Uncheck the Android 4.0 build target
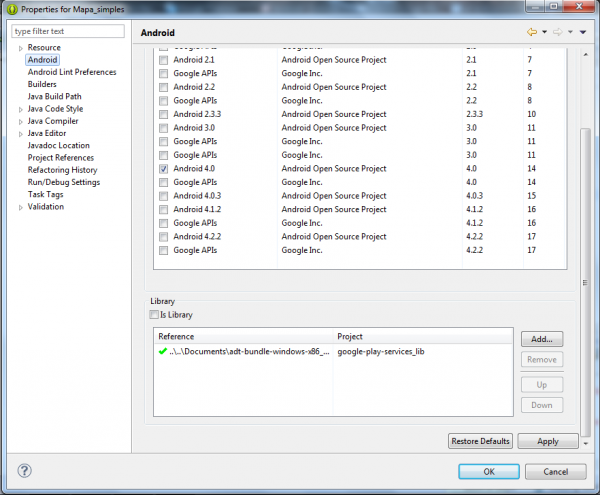600x495 pixels. pyautogui.click(x=164, y=169)
